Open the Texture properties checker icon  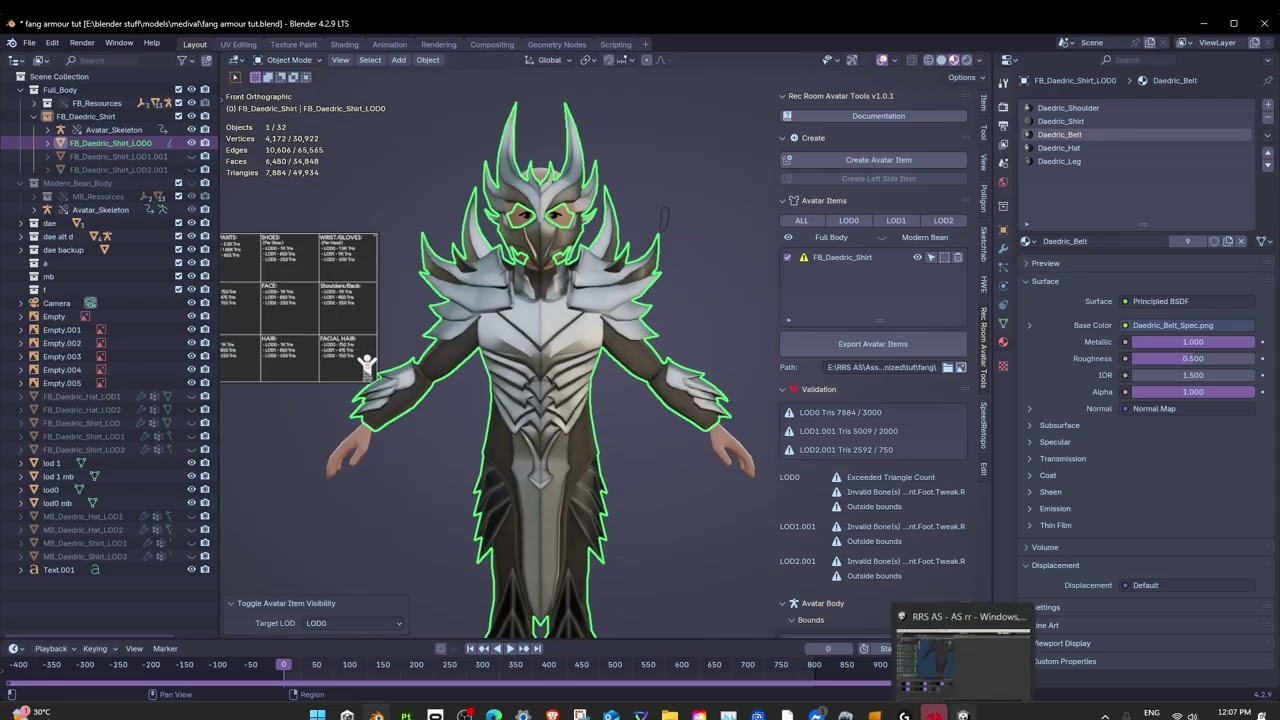coord(1003,365)
